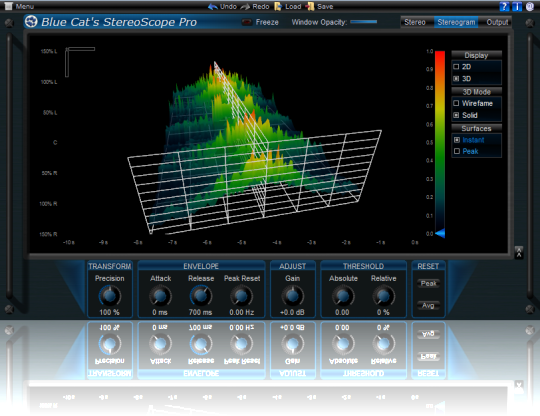Select the 2D display option
The width and height of the screenshot is (540, 416).
coord(456,66)
